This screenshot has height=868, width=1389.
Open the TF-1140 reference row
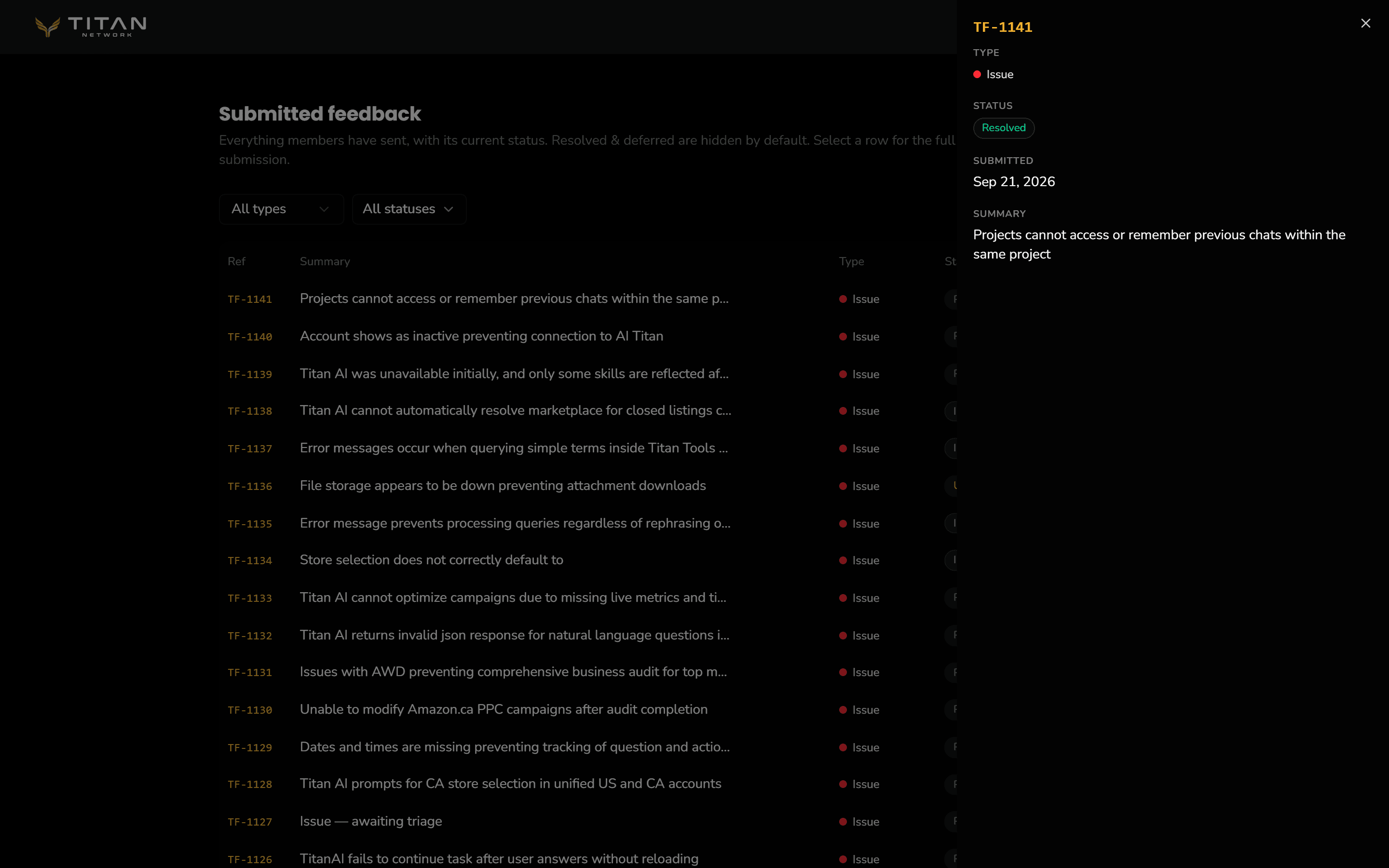(250, 337)
